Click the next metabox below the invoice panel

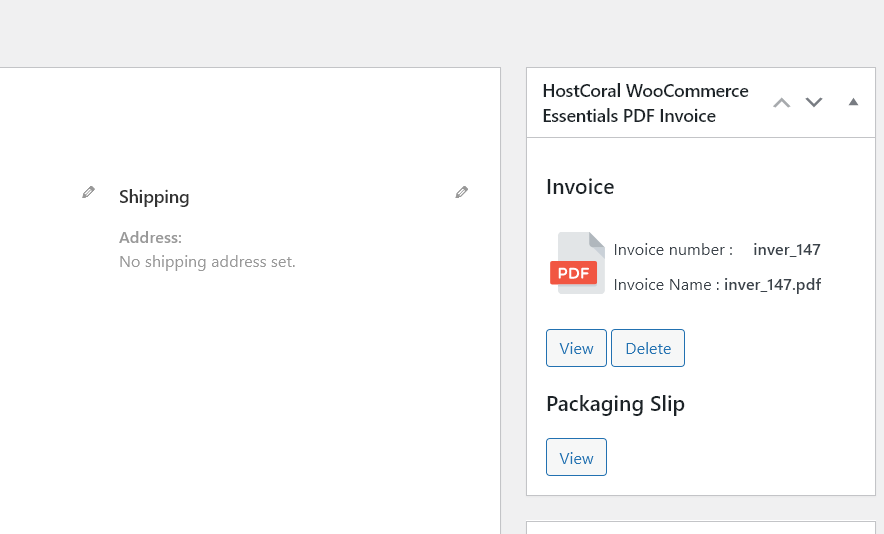pyautogui.click(x=700, y=527)
